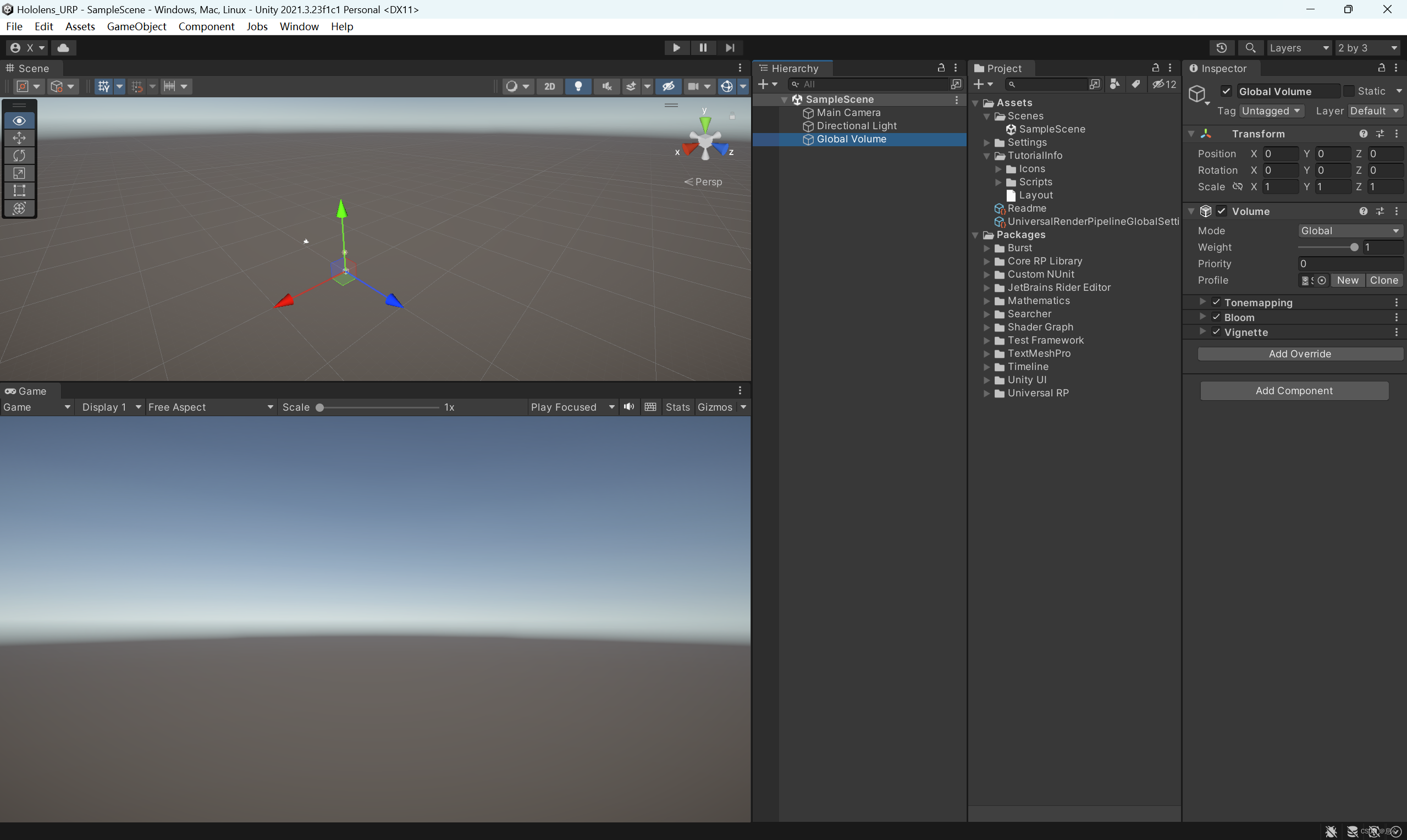1407x840 pixels.
Task: Open the cloud services icon
Action: 63,47
